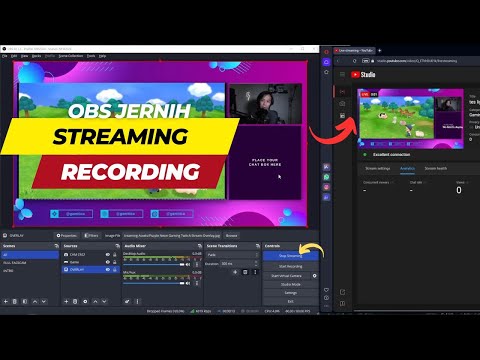Remove the transition with trash icon
The width and height of the screenshot is (480, 360).
[x=245, y=272]
